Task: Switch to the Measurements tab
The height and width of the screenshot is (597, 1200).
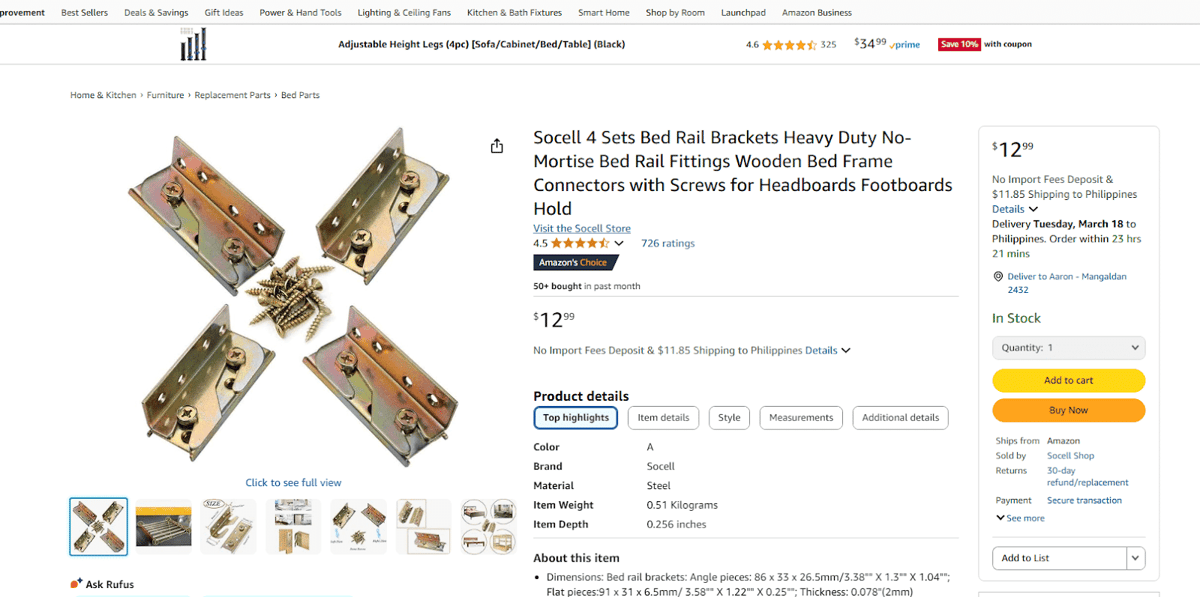Action: point(800,418)
